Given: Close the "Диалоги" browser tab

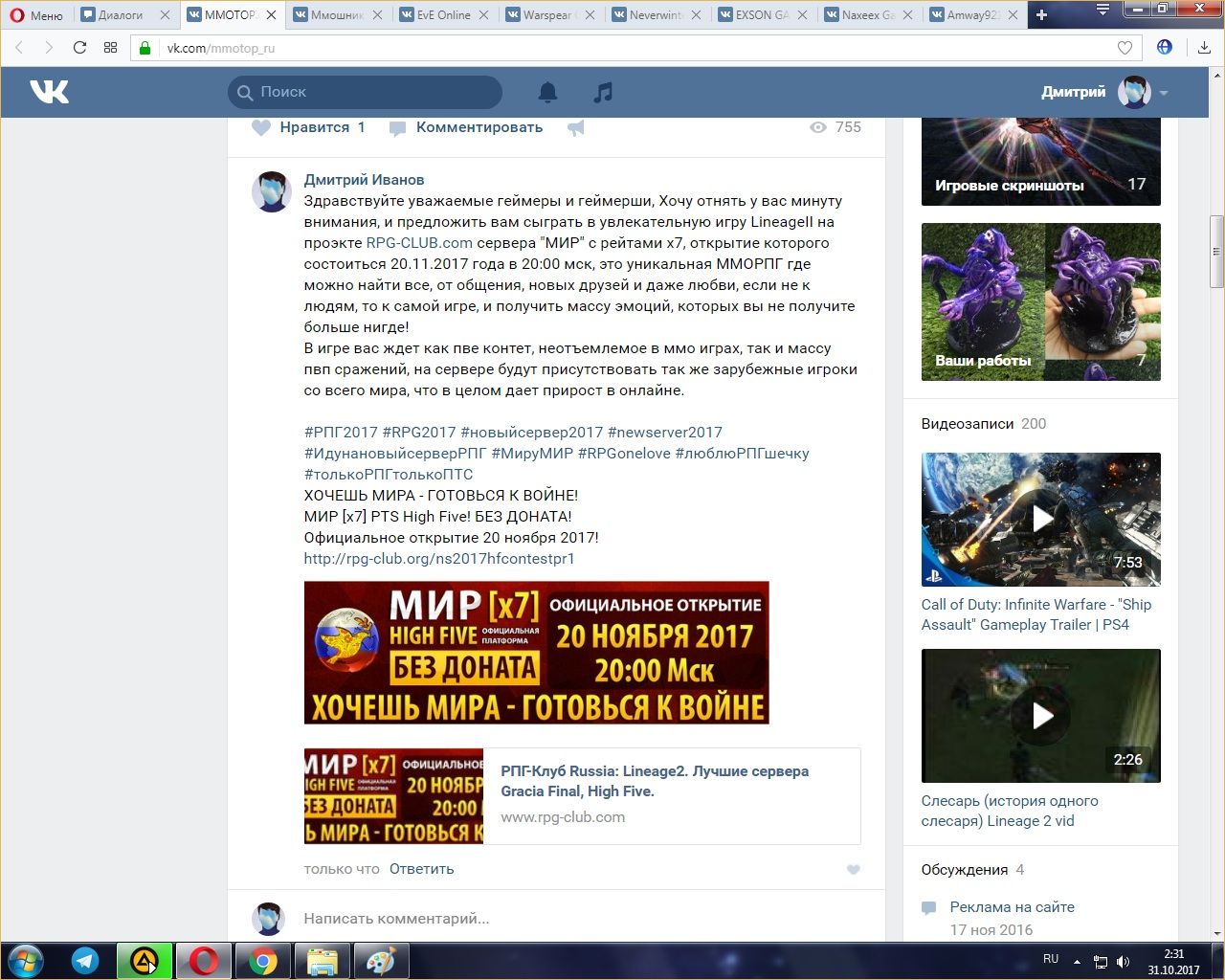Looking at the screenshot, I should click(x=165, y=15).
